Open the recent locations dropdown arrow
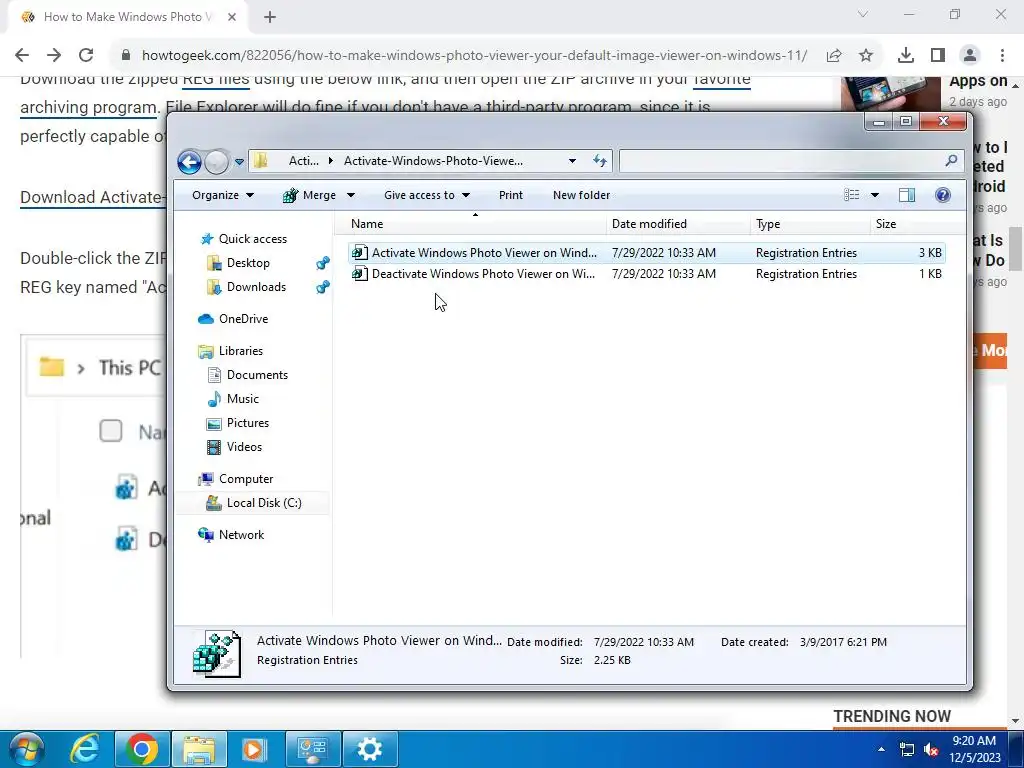 pyautogui.click(x=239, y=161)
